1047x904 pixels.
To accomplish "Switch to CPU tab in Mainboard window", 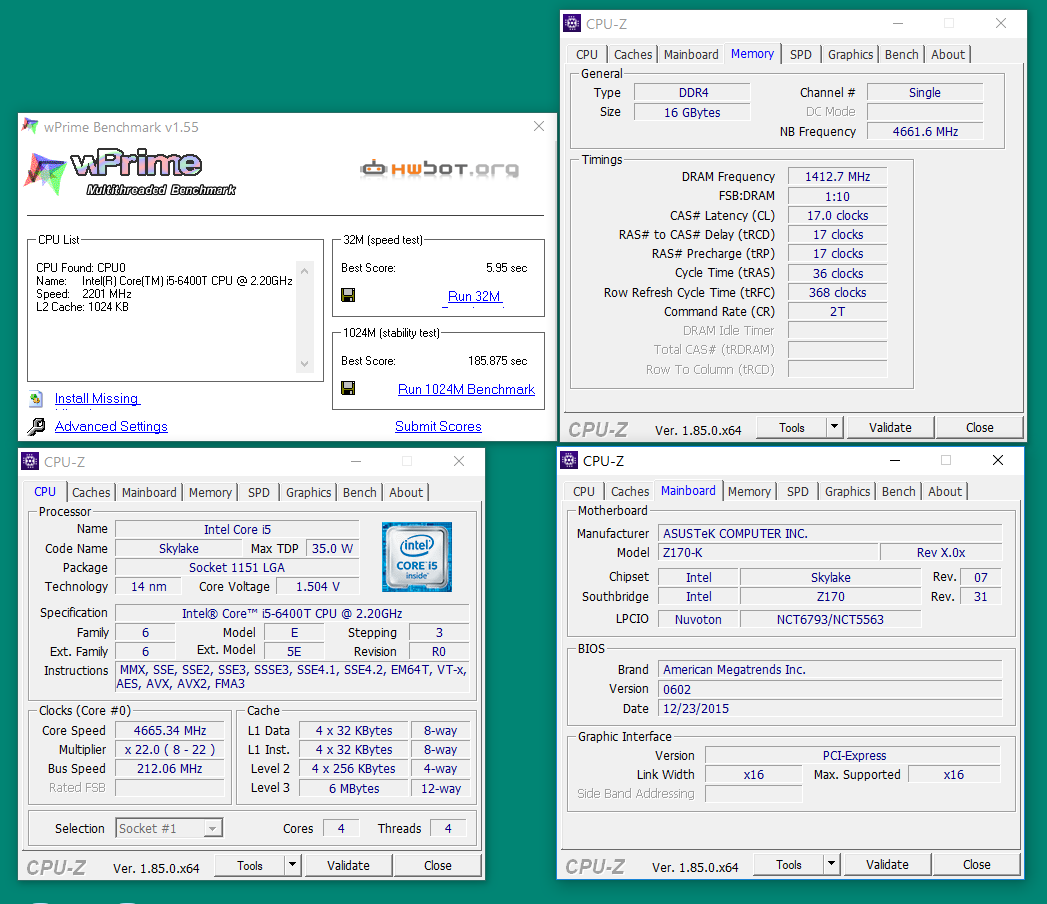I will (x=584, y=491).
